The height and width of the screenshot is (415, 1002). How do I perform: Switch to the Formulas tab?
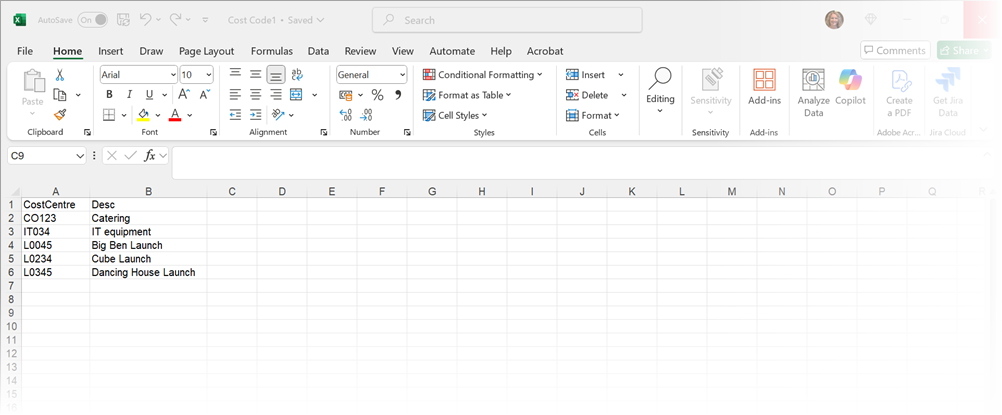pyautogui.click(x=271, y=51)
